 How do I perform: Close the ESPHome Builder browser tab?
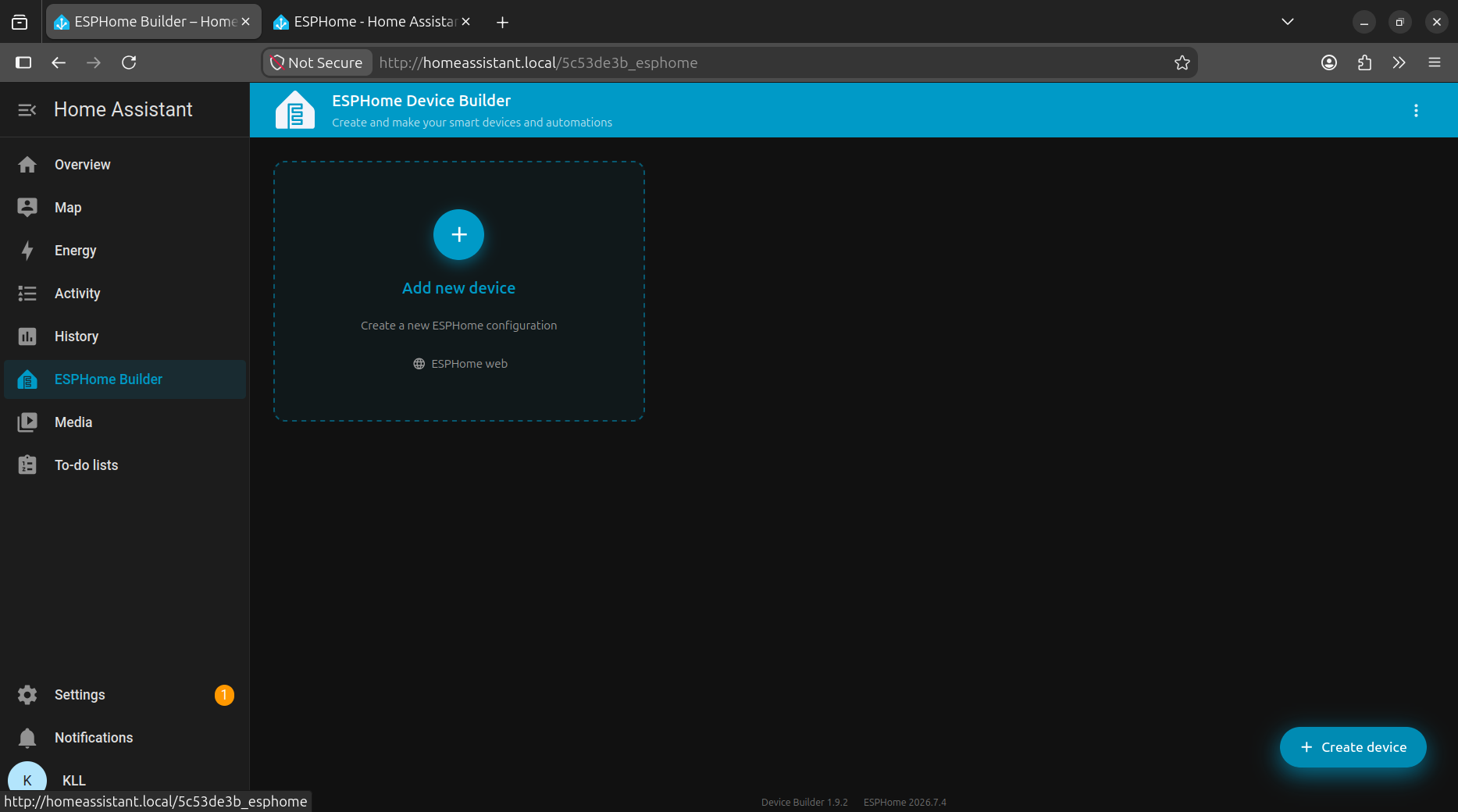pos(245,22)
